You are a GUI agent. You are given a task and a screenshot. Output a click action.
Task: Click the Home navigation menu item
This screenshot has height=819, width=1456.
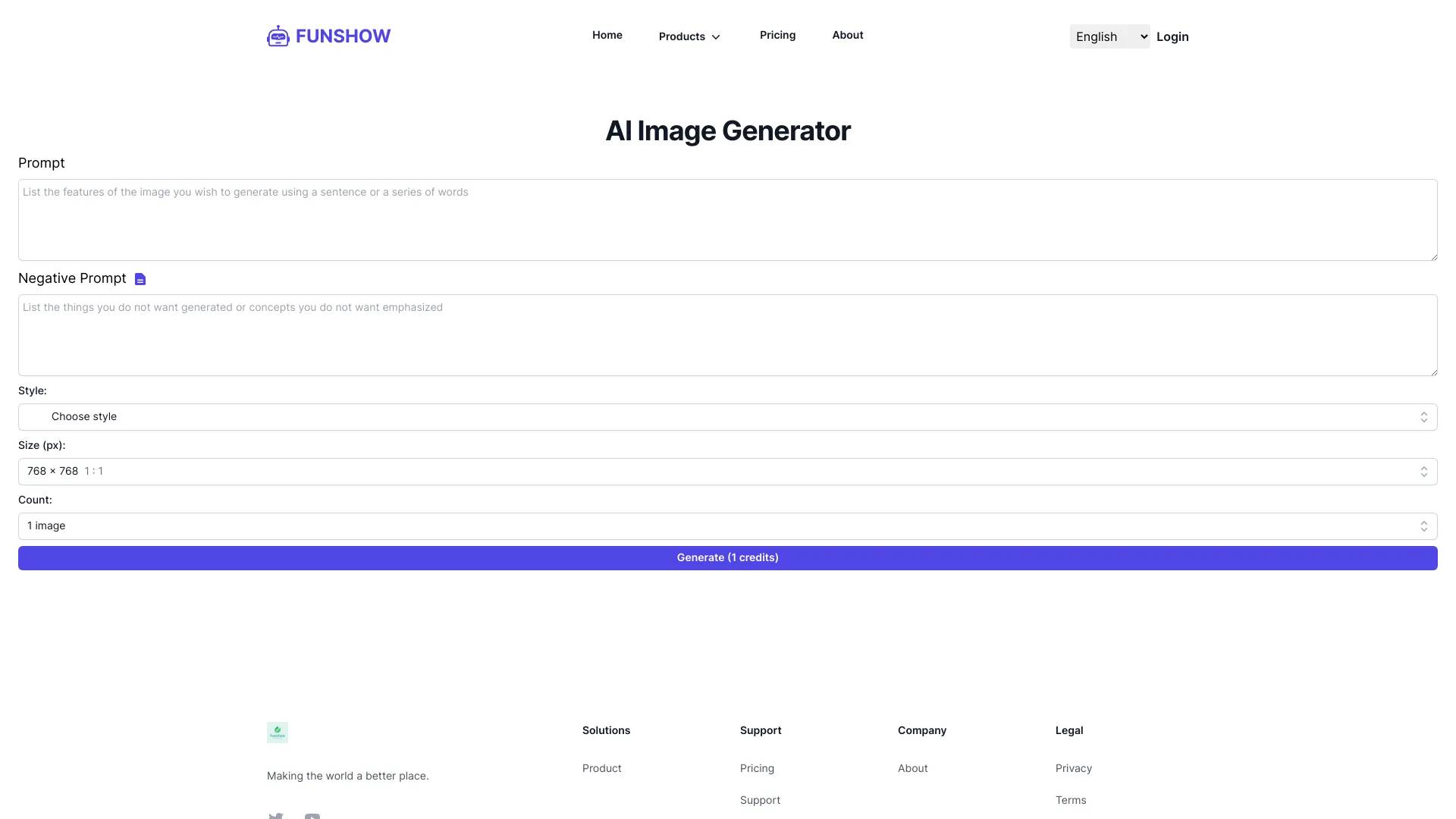(607, 35)
